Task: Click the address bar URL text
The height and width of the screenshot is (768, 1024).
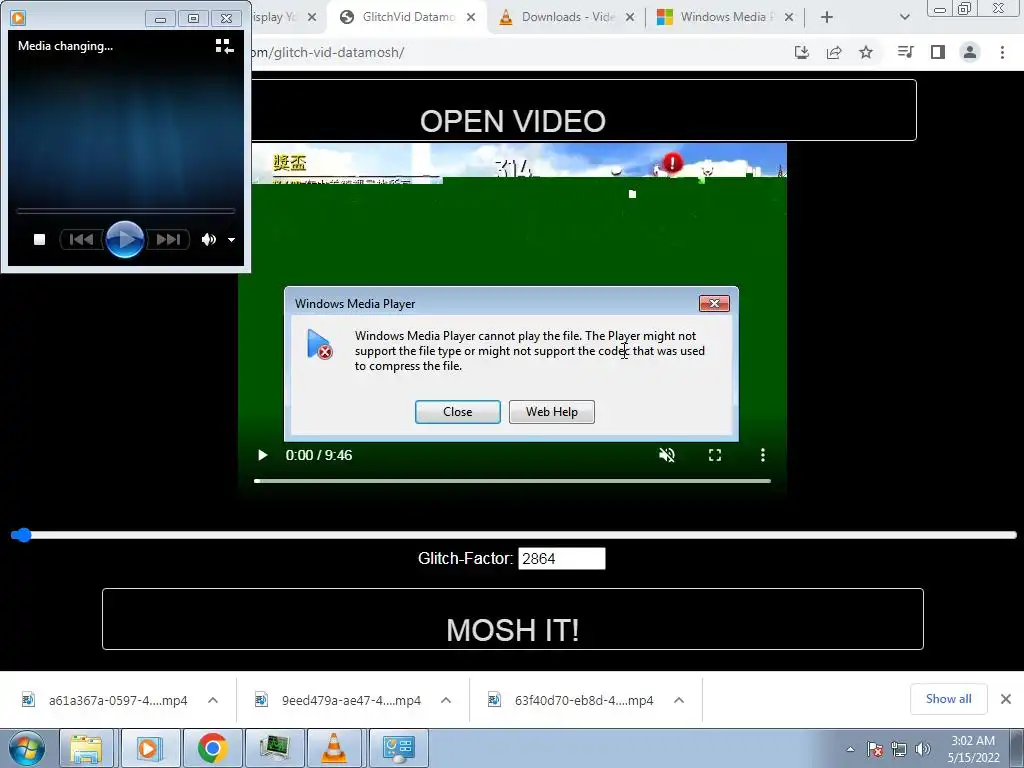Action: (327, 52)
